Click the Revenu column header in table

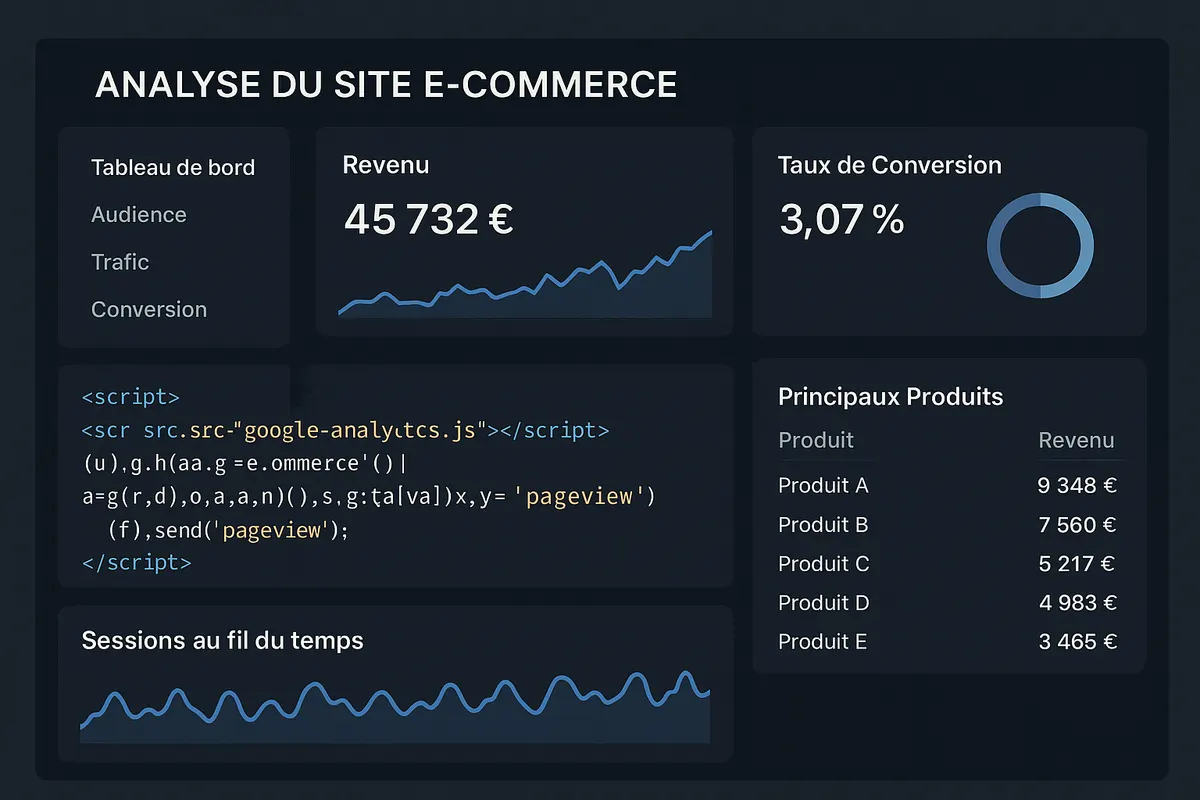[1076, 441]
